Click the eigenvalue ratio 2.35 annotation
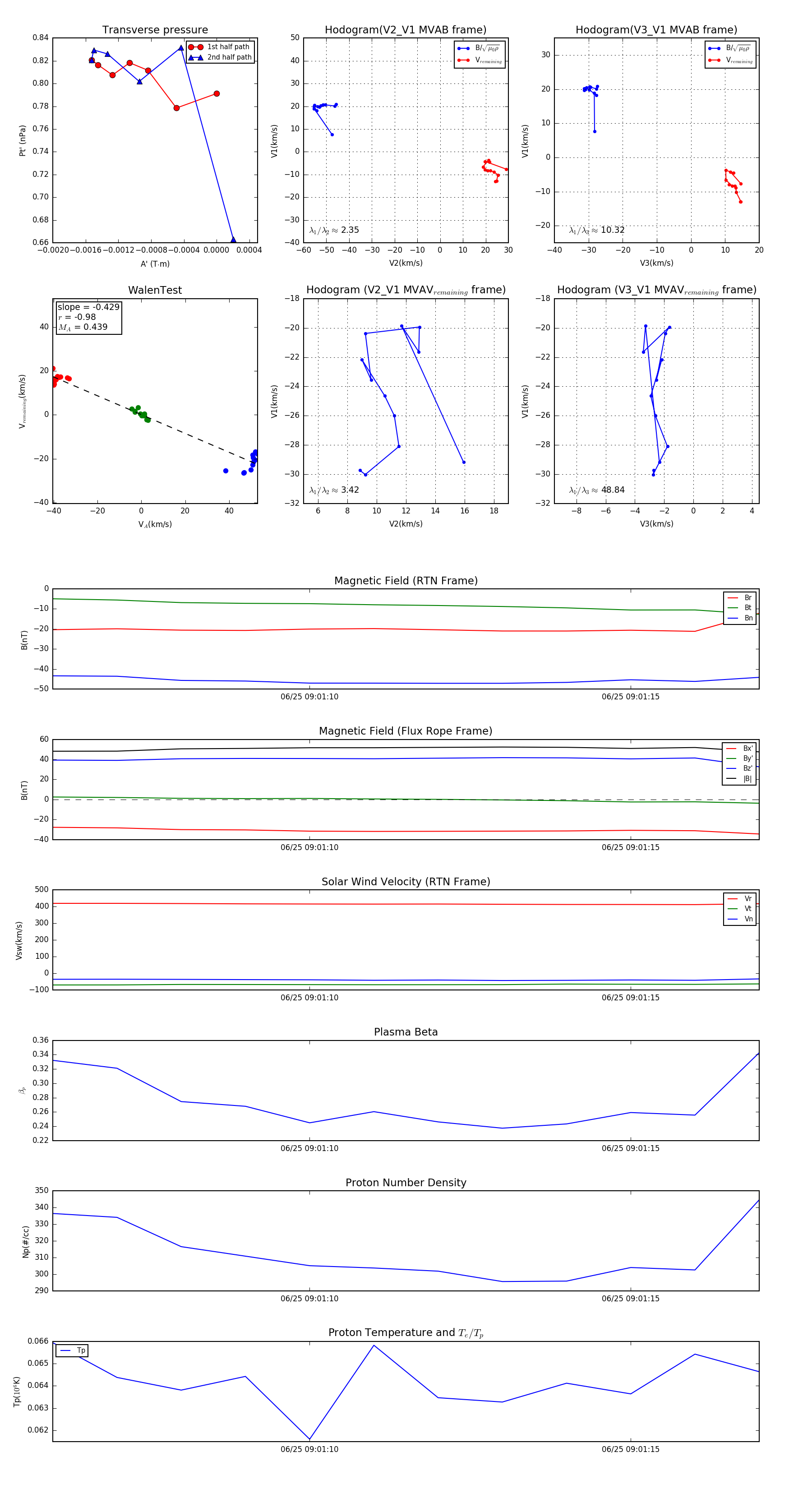This screenshot has width=812, height=1489. [334, 230]
